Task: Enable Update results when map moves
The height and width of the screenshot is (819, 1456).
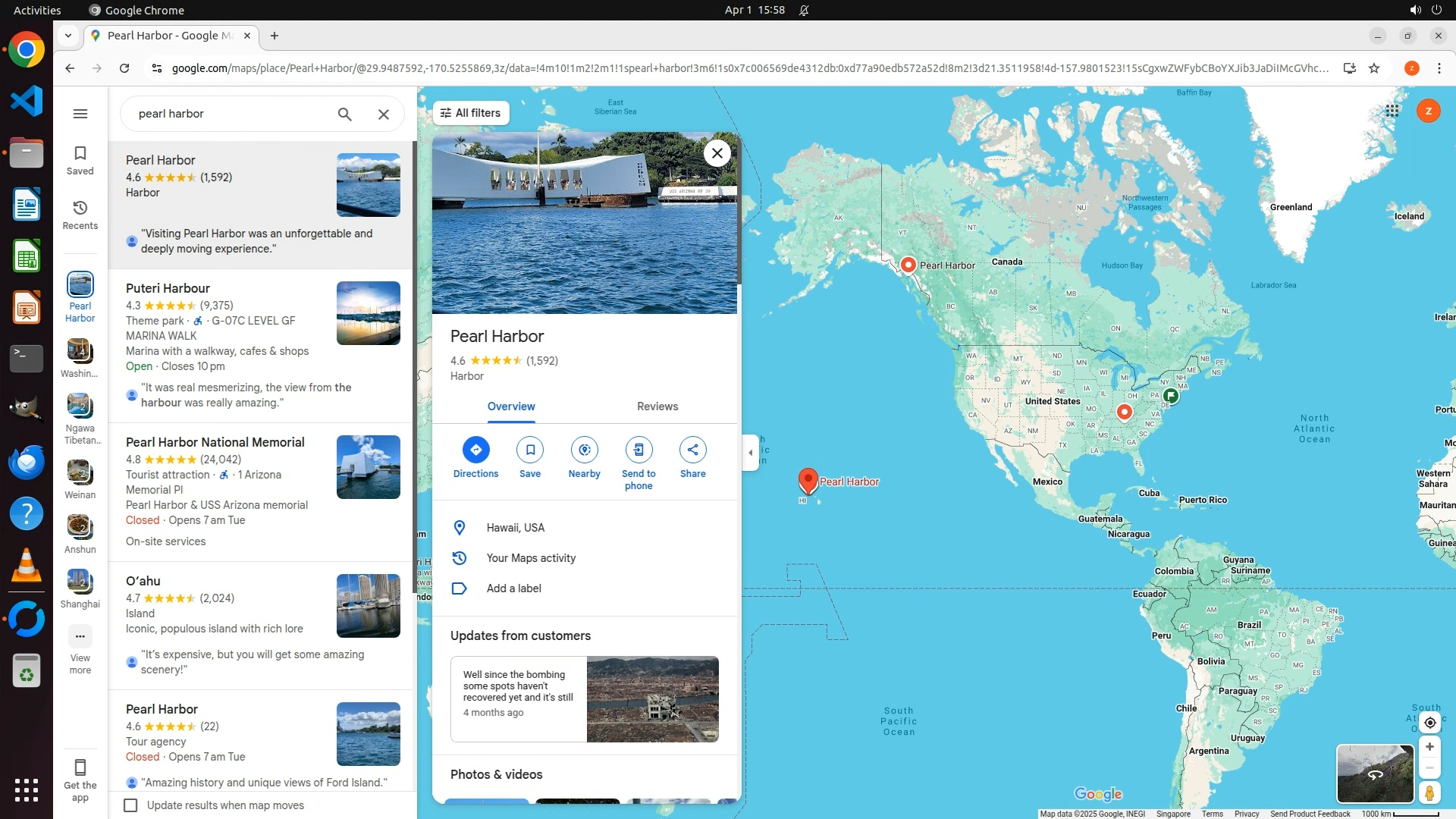Action: tap(131, 805)
